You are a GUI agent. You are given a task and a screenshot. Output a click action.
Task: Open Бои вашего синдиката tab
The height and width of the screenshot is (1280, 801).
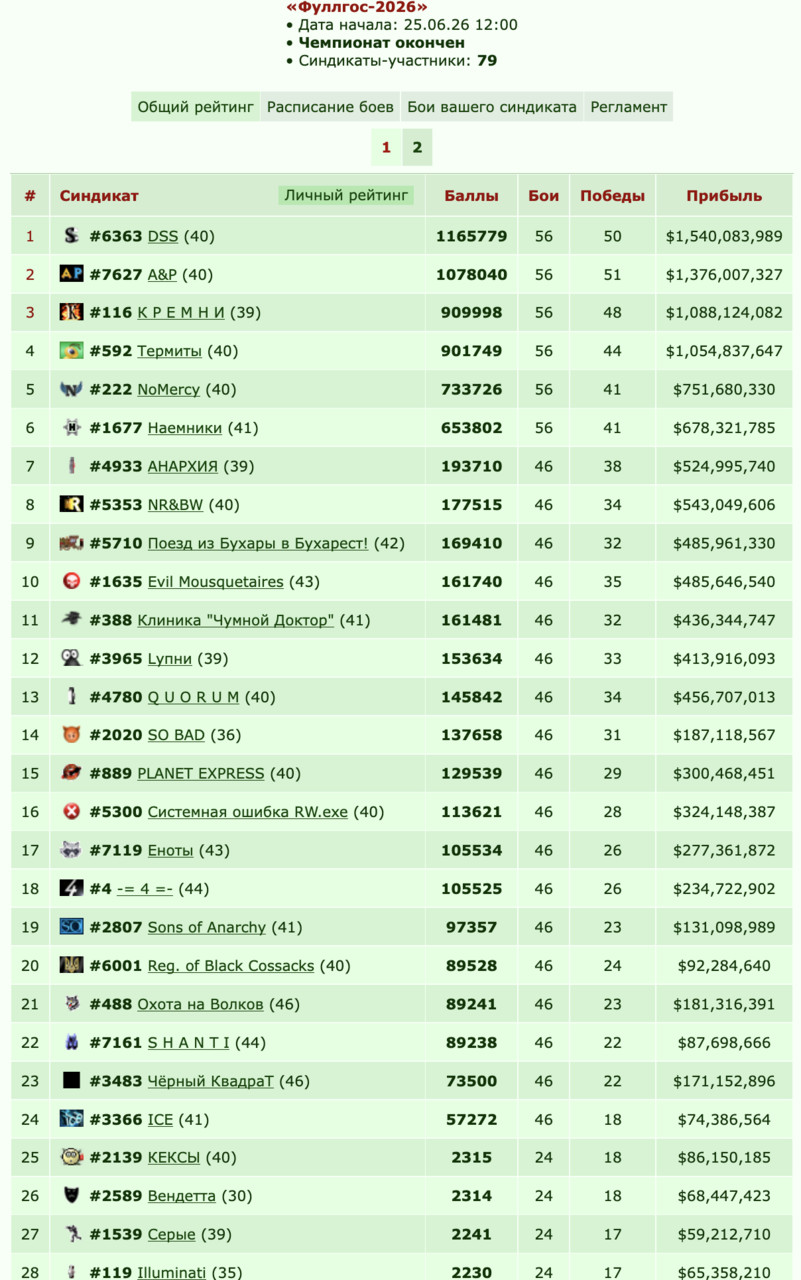492,107
